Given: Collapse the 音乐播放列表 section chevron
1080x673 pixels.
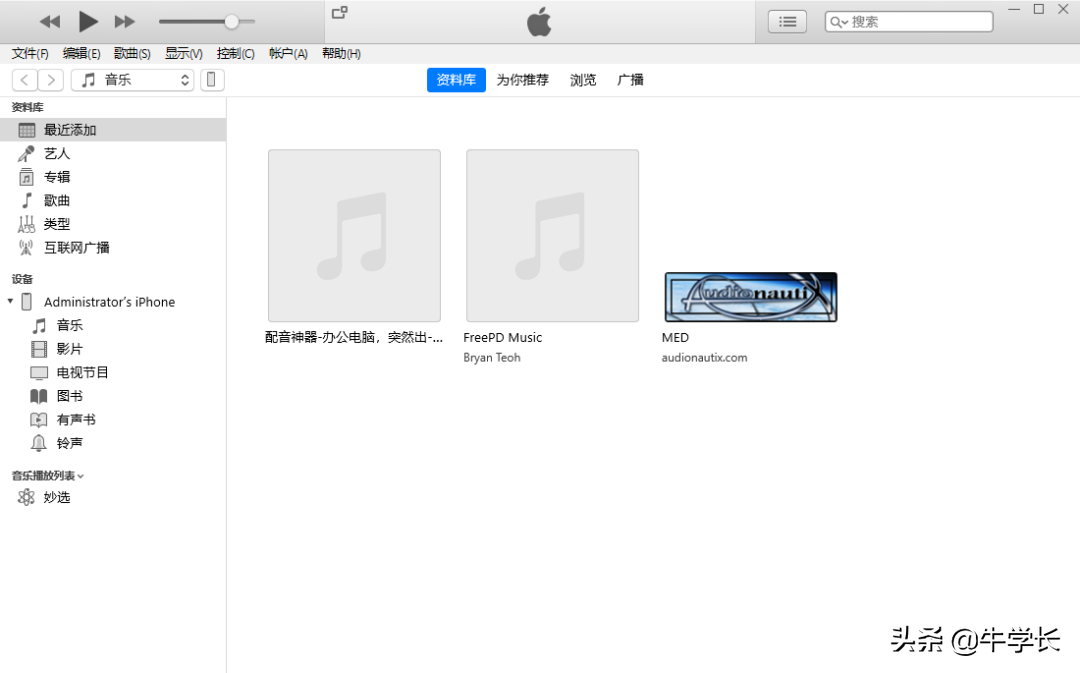Looking at the screenshot, I should pyautogui.click(x=81, y=476).
